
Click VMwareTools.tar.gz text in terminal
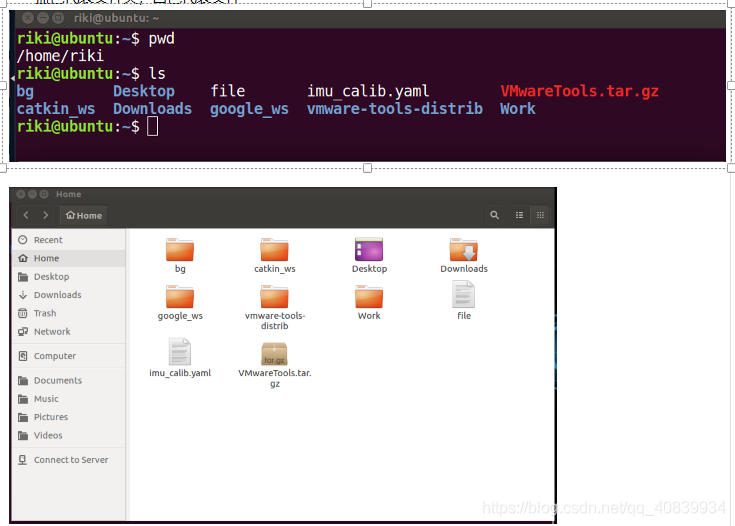pyautogui.click(x=579, y=91)
